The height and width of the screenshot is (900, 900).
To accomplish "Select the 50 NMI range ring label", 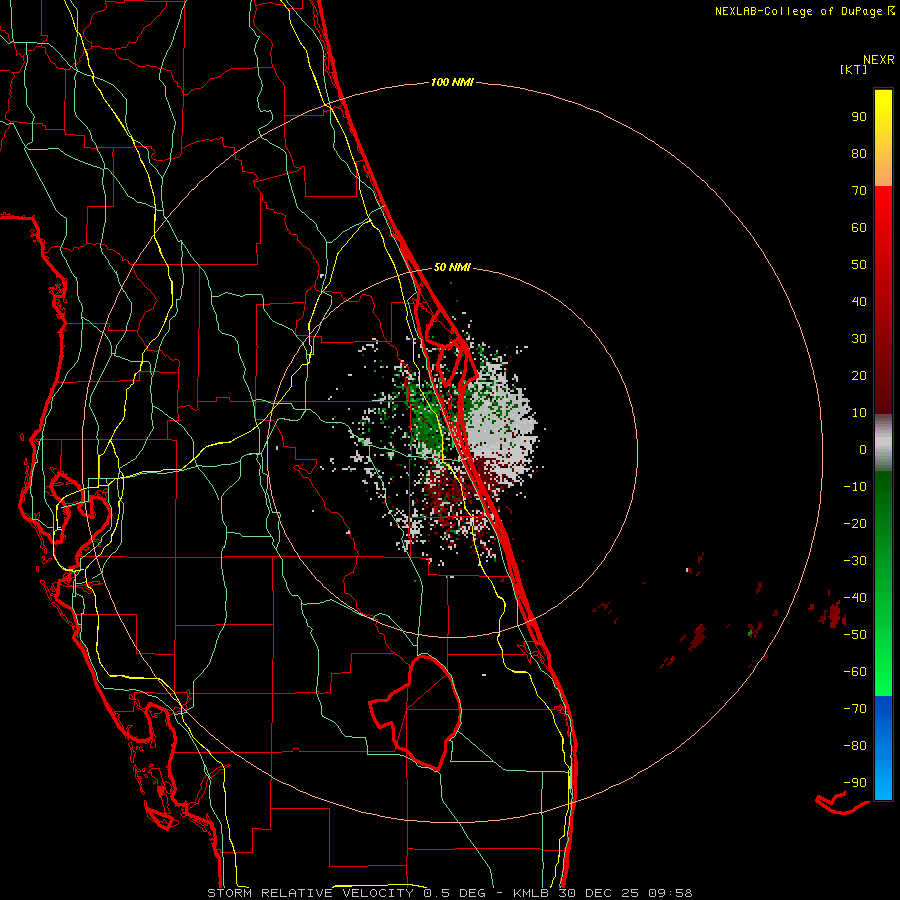I will pos(452,267).
